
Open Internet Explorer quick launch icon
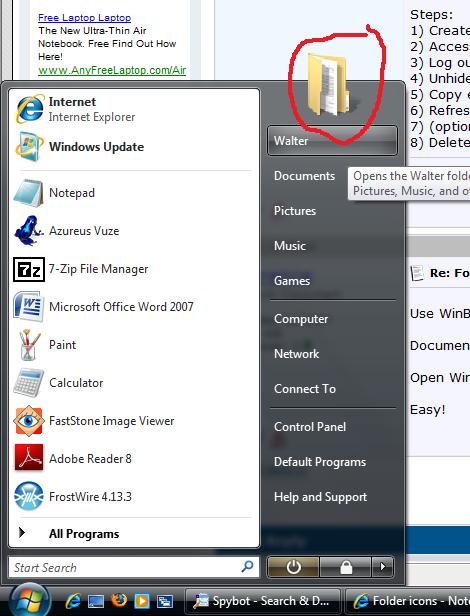[73, 601]
